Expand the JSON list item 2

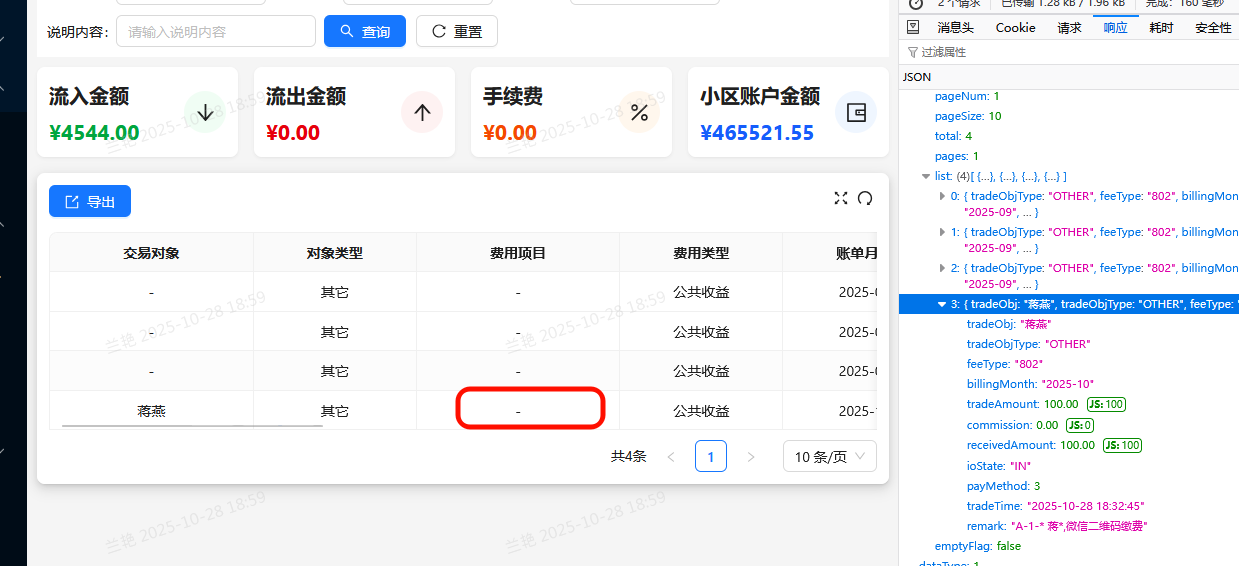[x=942, y=268]
